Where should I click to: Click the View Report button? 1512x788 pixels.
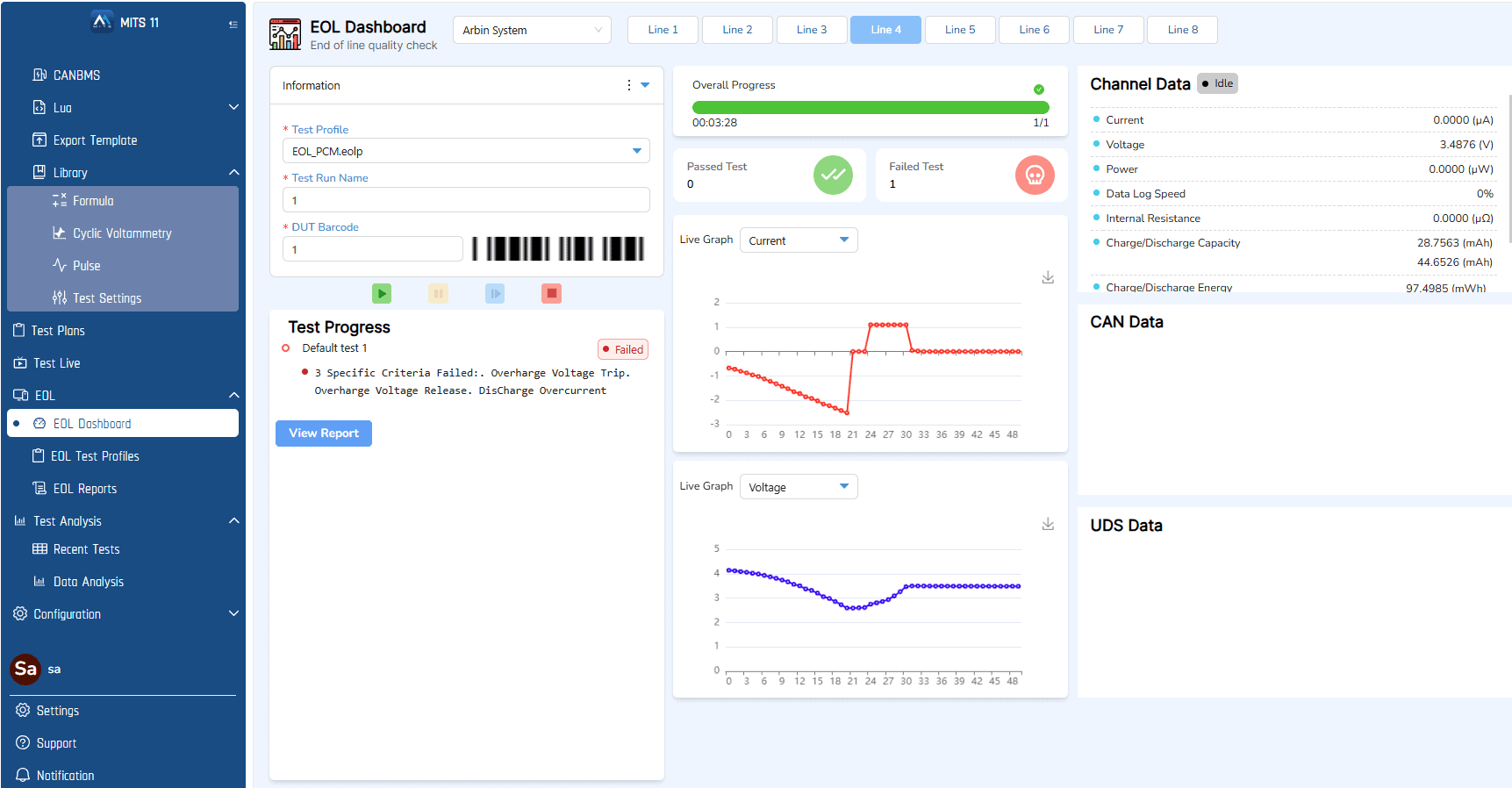click(x=324, y=433)
